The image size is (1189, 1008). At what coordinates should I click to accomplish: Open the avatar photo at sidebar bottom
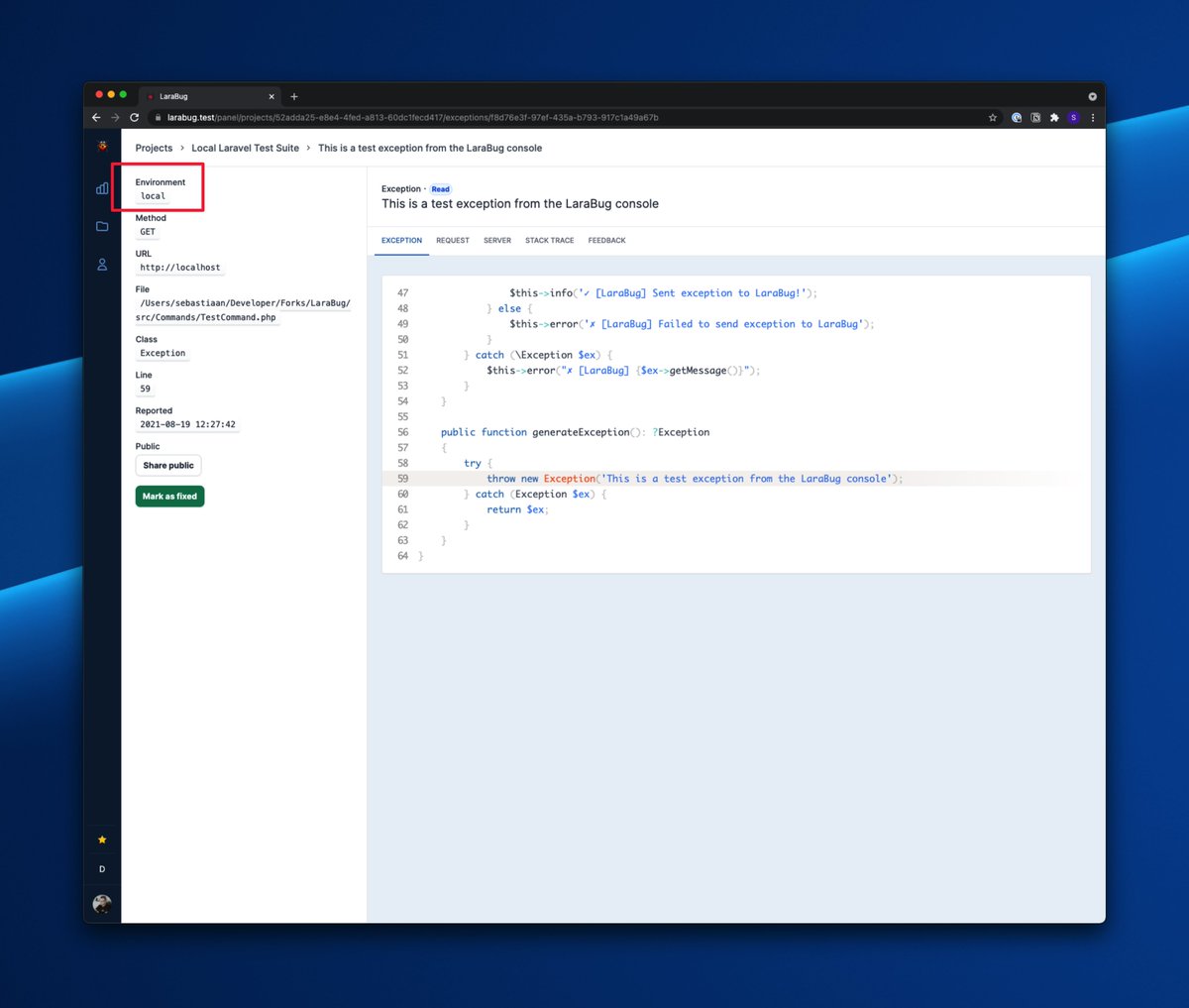click(102, 903)
